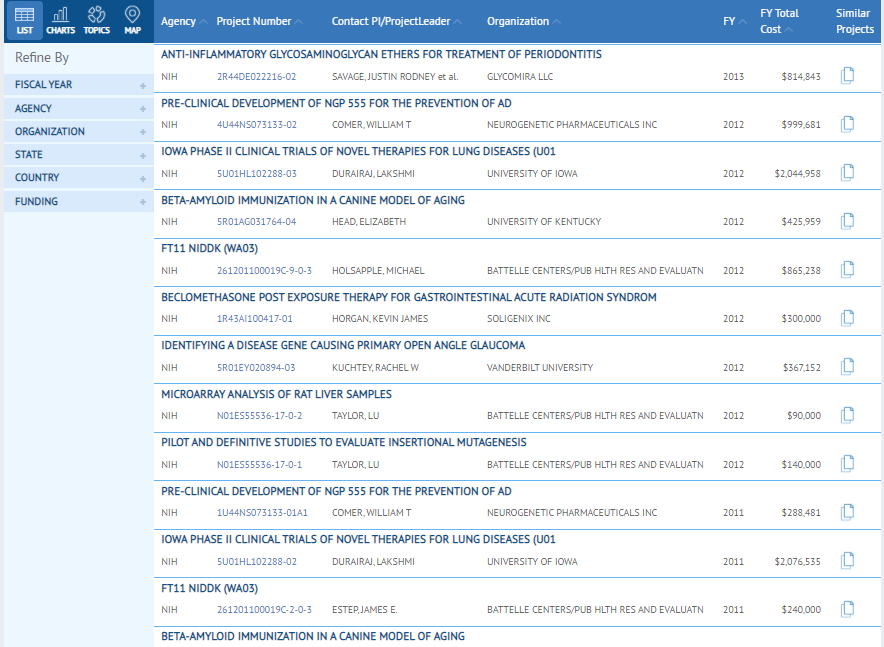Viewport: 884px width, 647px height.
Task: Open project number 1R43AI100417-01
Action: [255, 318]
